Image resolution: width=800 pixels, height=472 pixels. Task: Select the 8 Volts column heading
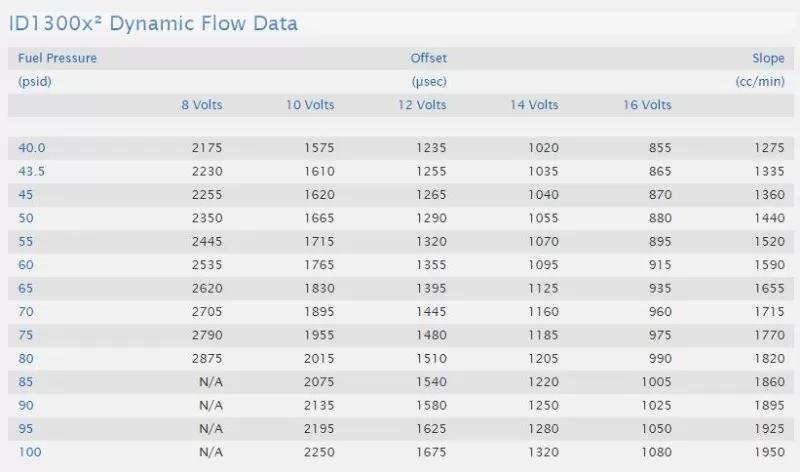pyautogui.click(x=202, y=105)
